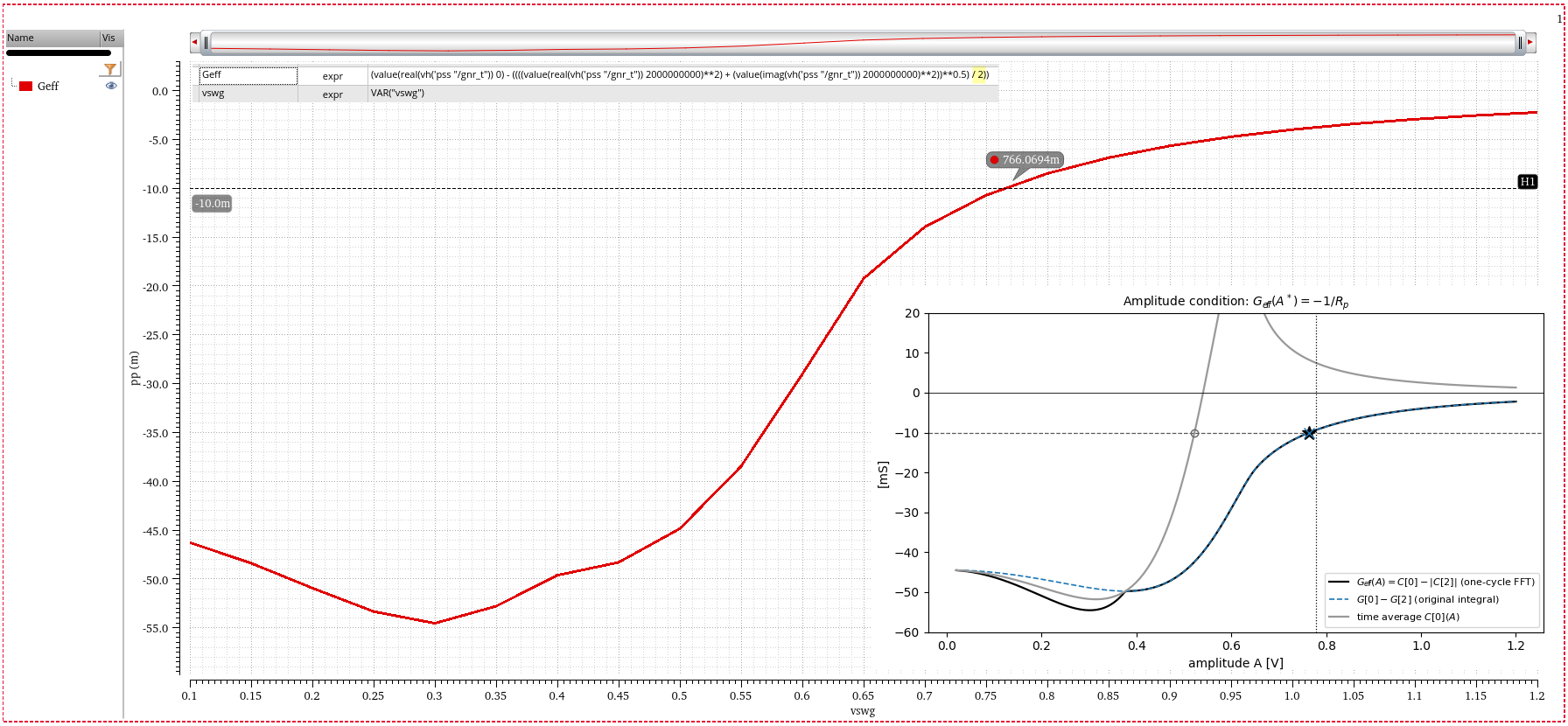Click the 'amplitude A [V]' axis label
Viewport: 1568px width, 726px height.
pos(1235,663)
